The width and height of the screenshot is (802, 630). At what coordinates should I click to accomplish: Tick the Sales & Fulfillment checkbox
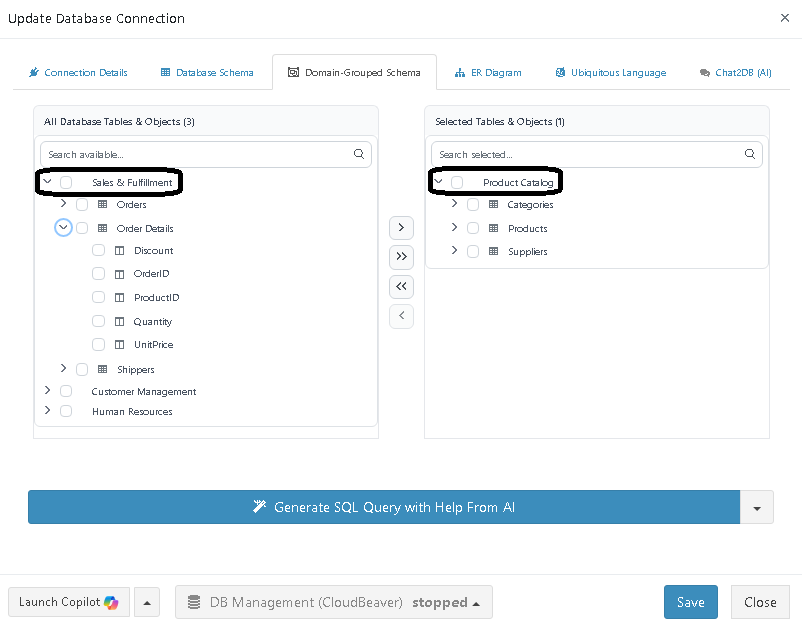point(66,183)
